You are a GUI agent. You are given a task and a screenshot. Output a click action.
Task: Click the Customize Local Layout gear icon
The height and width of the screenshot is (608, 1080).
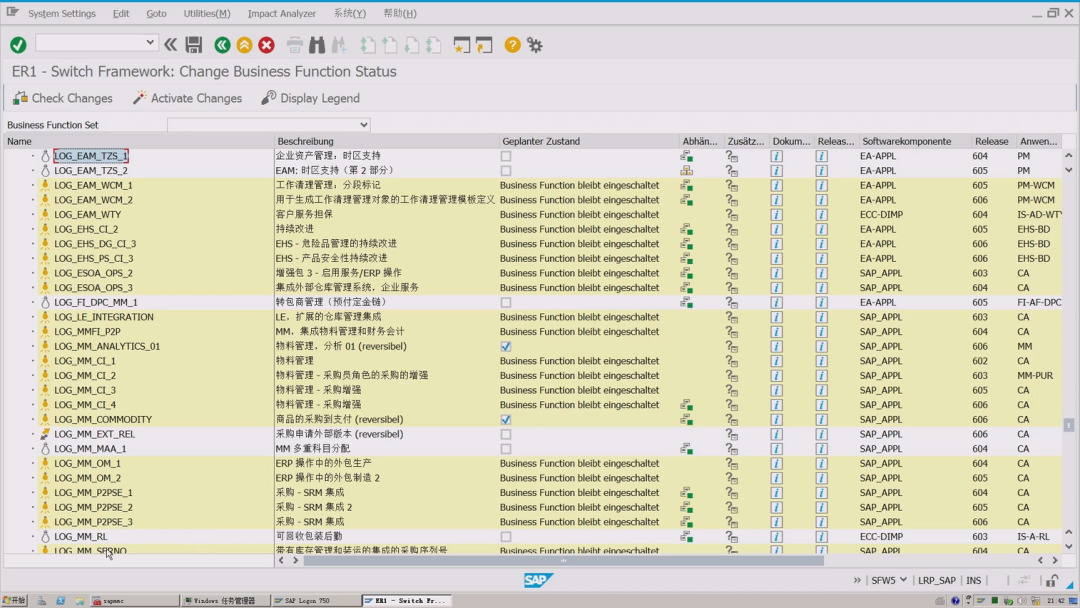click(534, 45)
